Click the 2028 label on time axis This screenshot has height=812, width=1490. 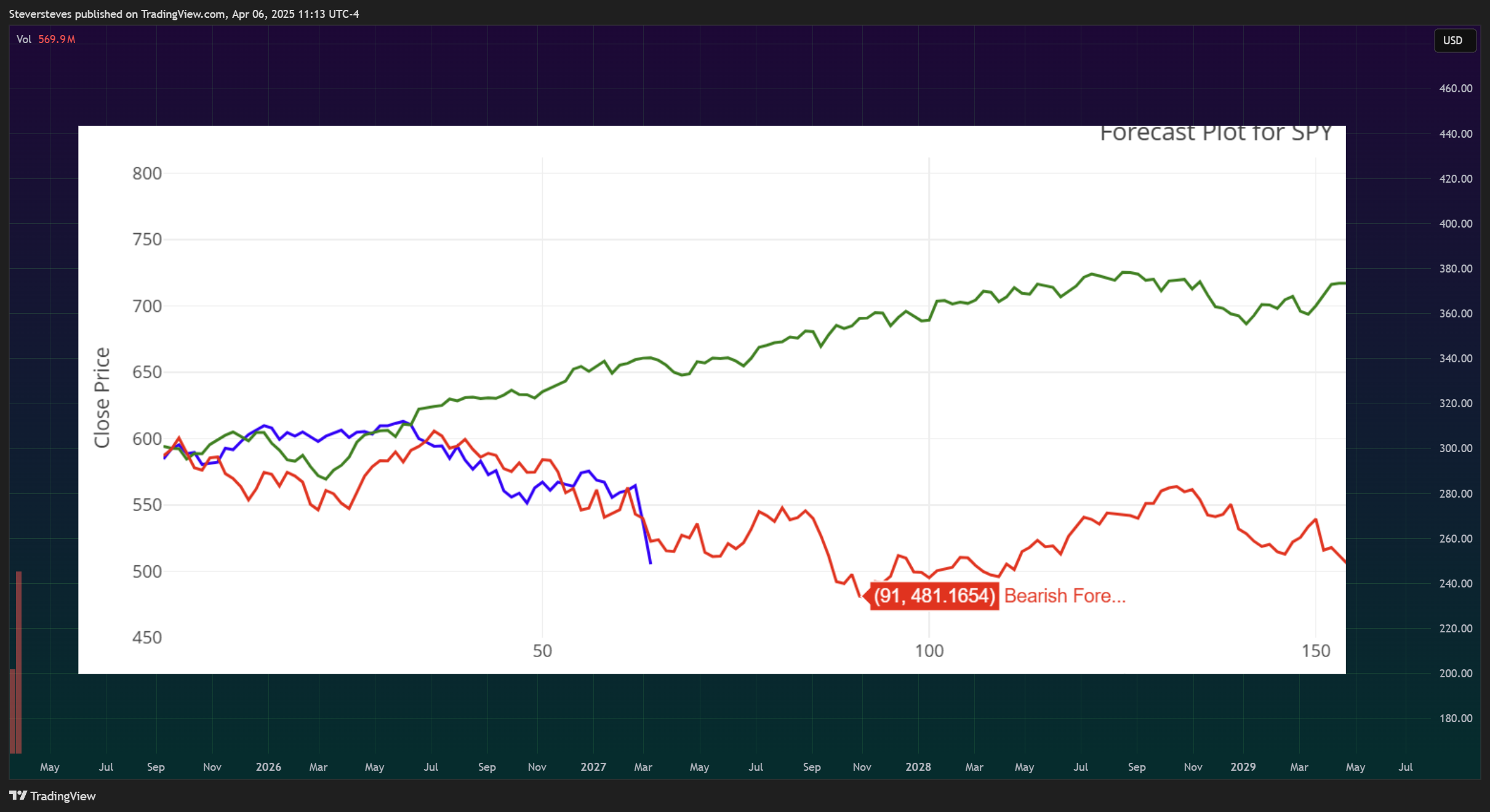(918, 767)
